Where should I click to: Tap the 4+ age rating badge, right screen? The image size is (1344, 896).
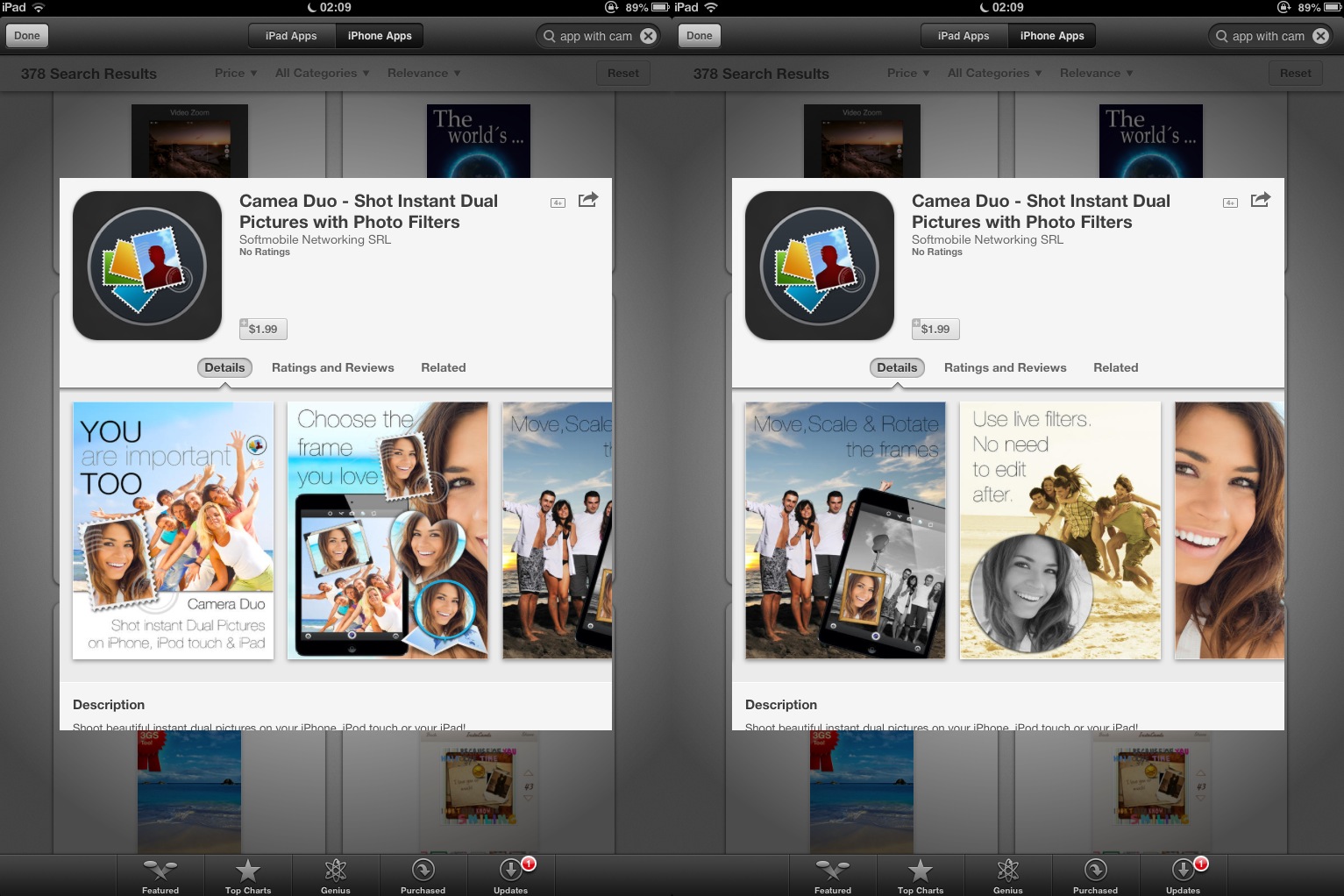[x=1230, y=203]
